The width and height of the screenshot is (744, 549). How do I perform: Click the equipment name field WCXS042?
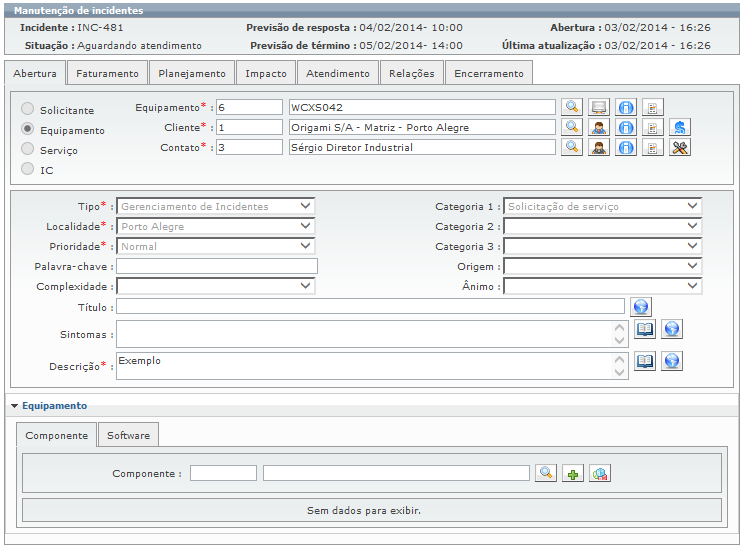tap(422, 107)
